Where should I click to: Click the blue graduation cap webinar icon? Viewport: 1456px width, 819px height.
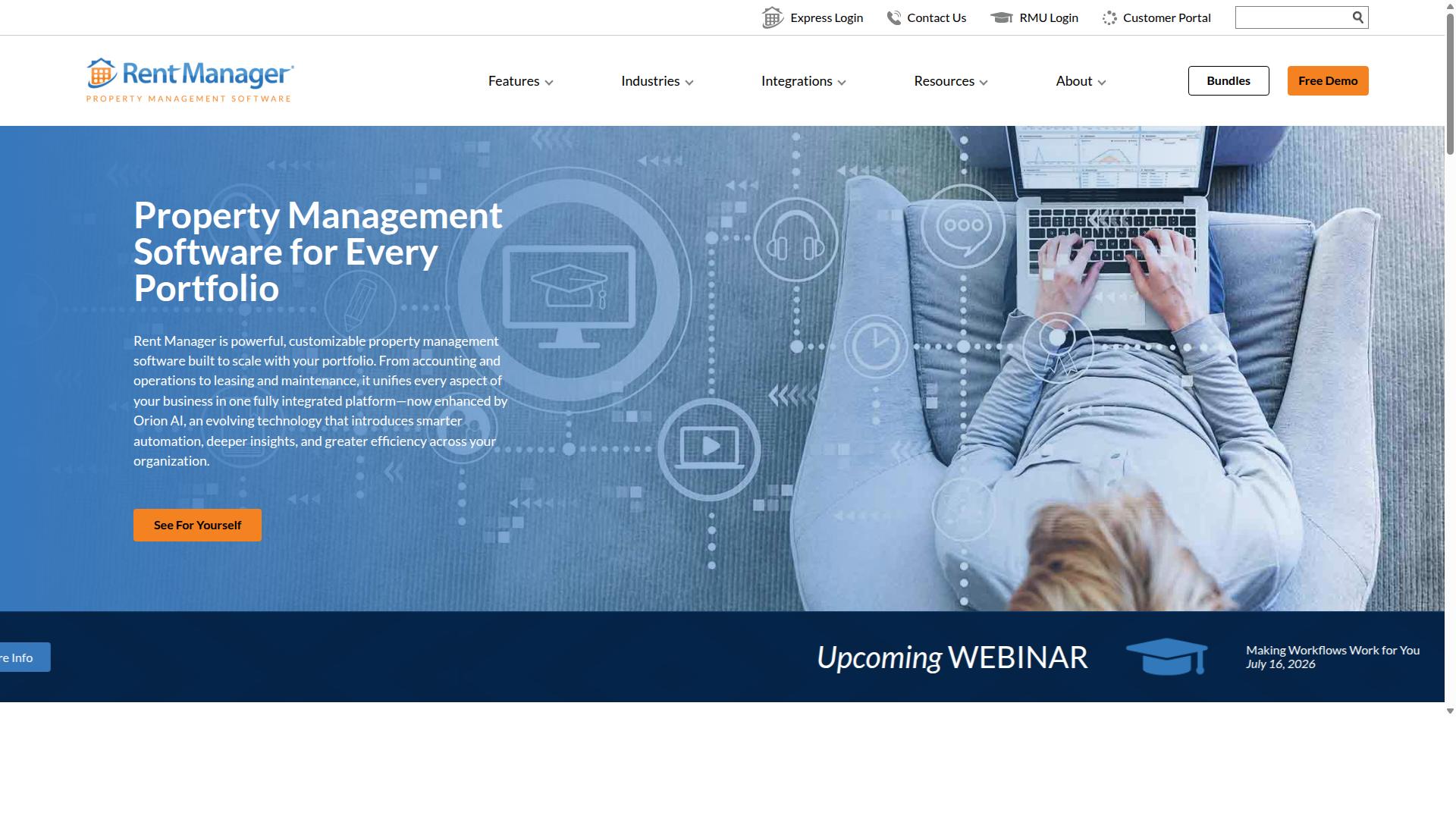1166,656
